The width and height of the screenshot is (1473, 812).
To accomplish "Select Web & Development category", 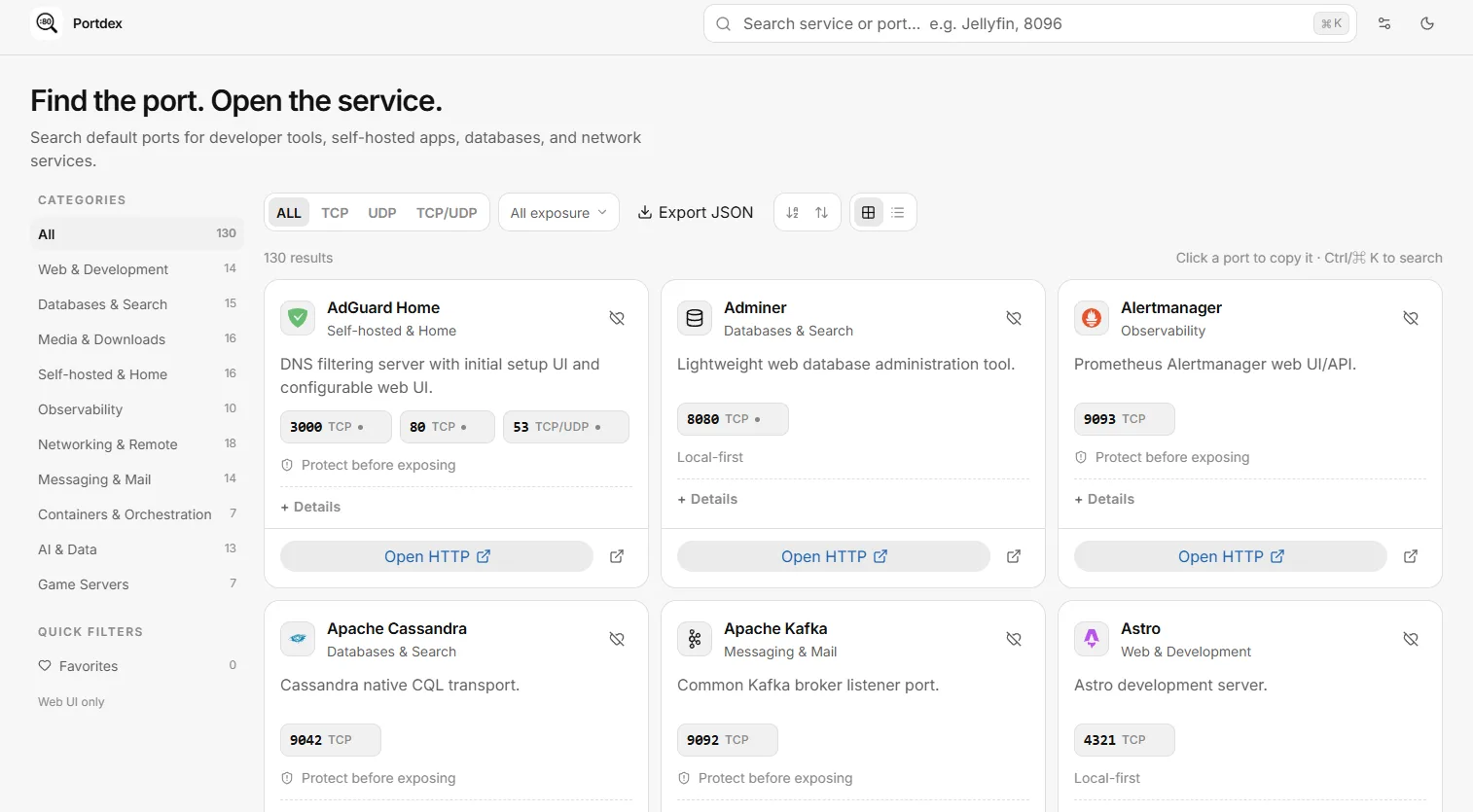I will [136, 269].
